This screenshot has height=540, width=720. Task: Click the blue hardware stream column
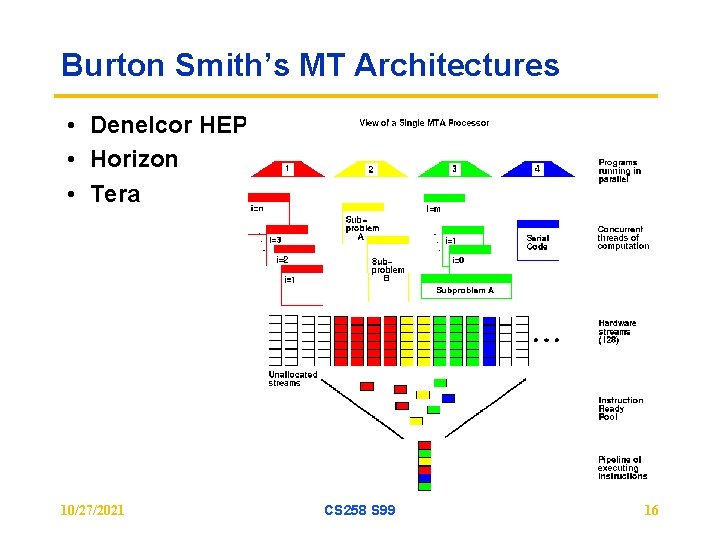point(489,341)
